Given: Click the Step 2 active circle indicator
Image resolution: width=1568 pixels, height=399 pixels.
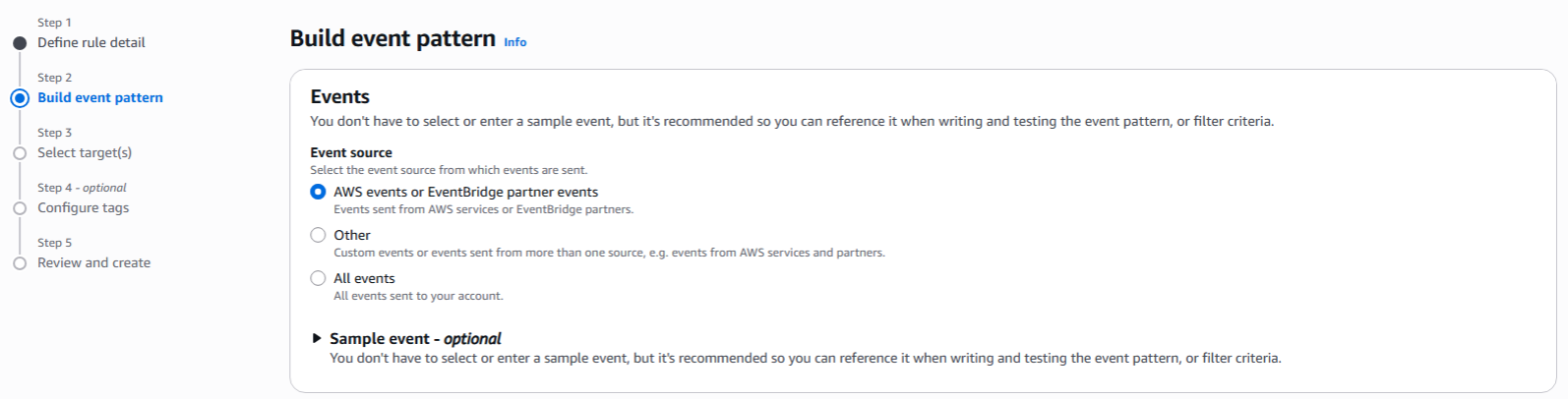Looking at the screenshot, I should click(20, 98).
